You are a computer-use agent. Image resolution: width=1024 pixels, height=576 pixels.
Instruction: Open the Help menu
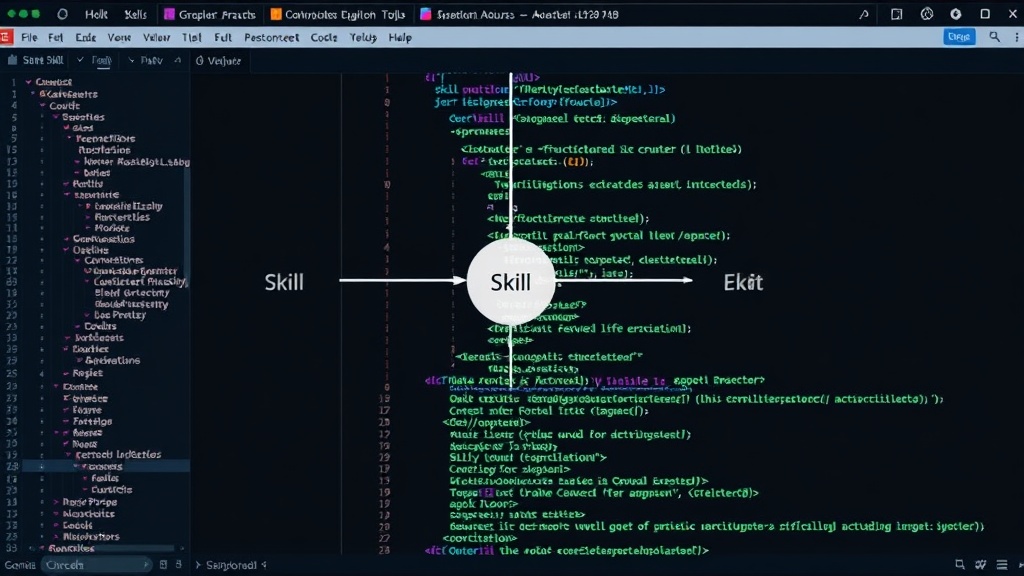(400, 37)
